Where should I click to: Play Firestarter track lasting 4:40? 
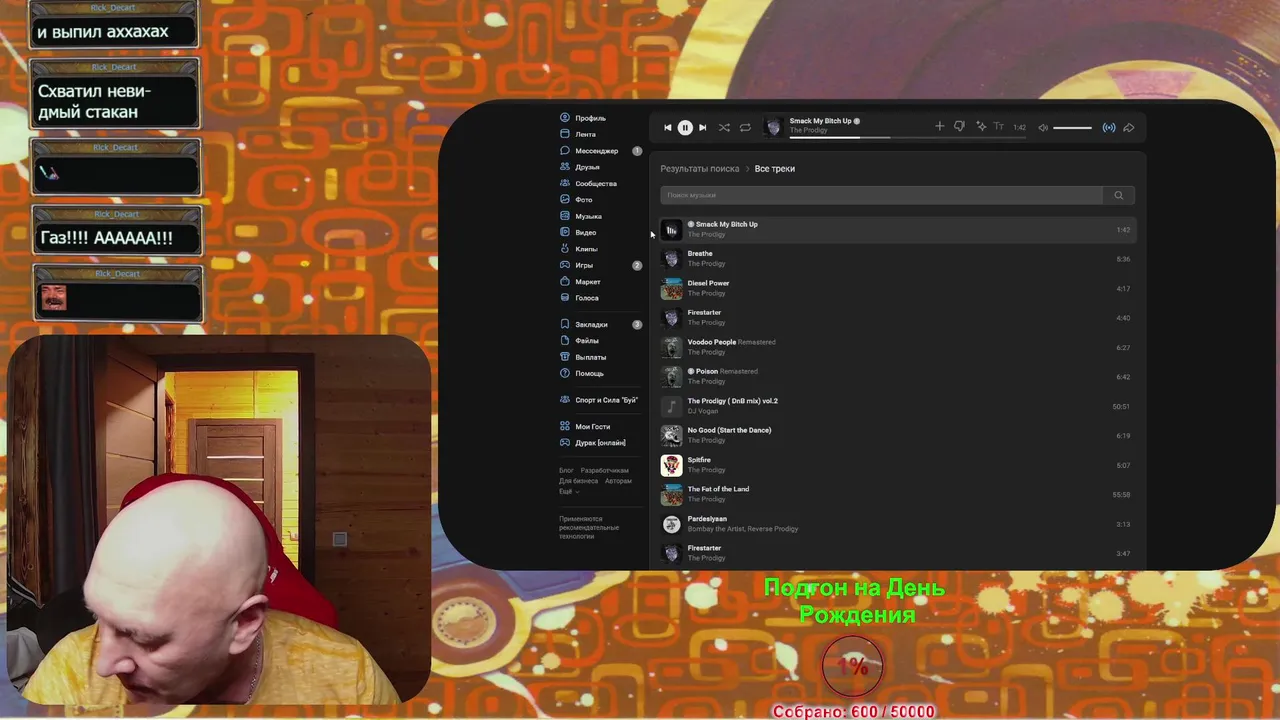pos(897,318)
